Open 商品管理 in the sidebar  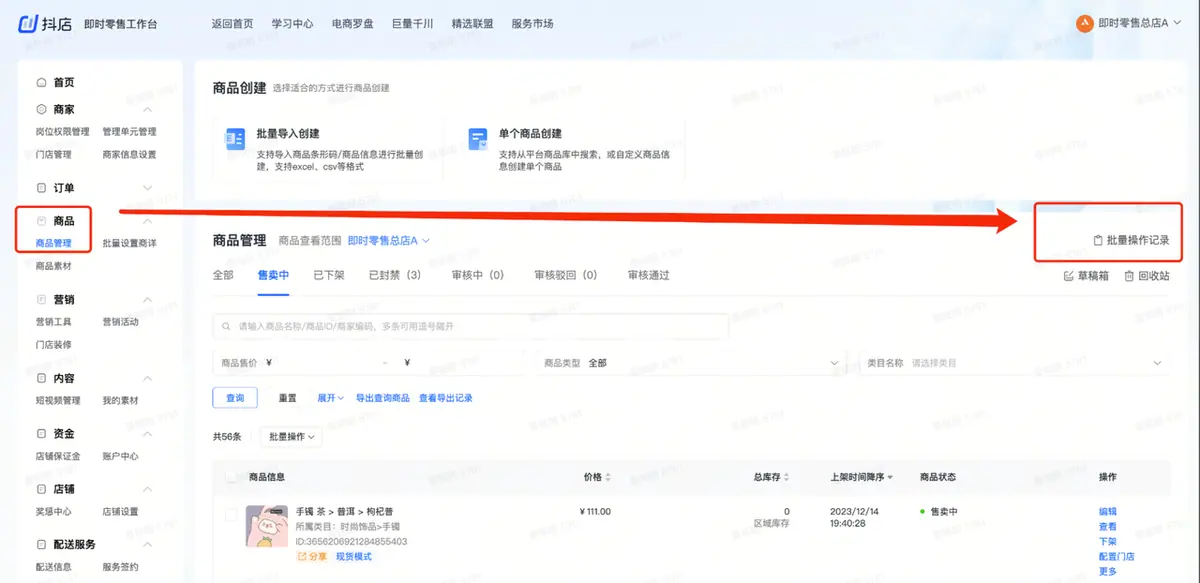tap(54, 243)
